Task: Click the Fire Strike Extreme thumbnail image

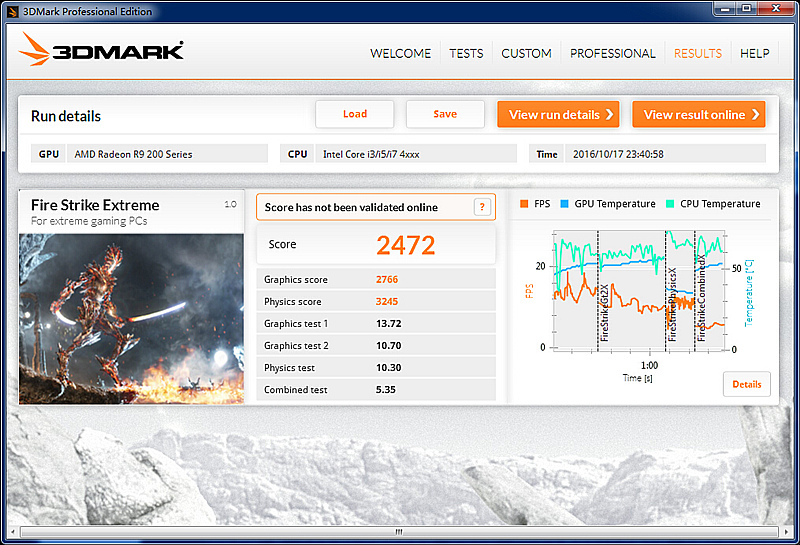Action: [131, 317]
